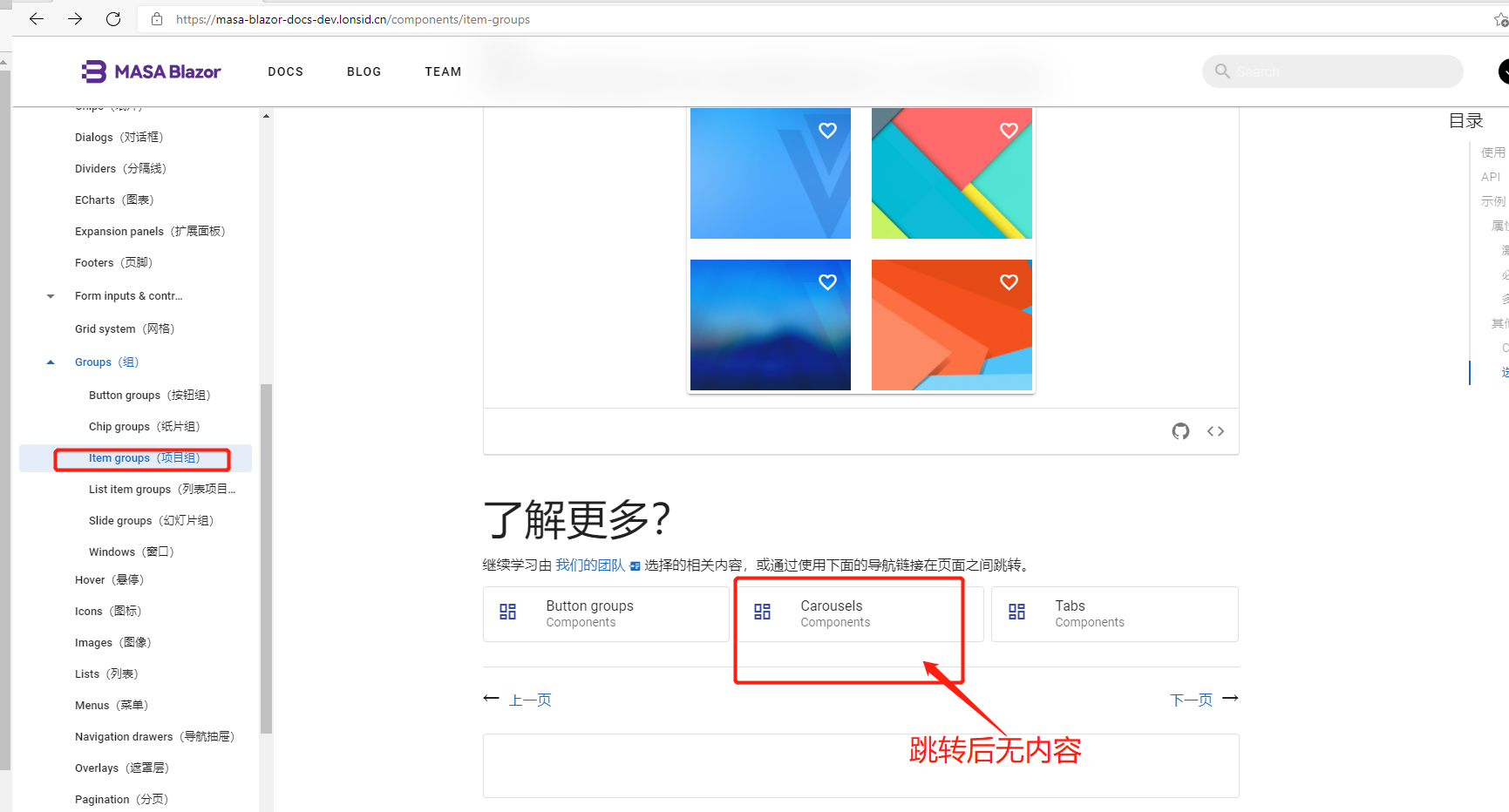Click the search magnifier icon
This screenshot has width=1509, height=812.
tap(1222, 71)
